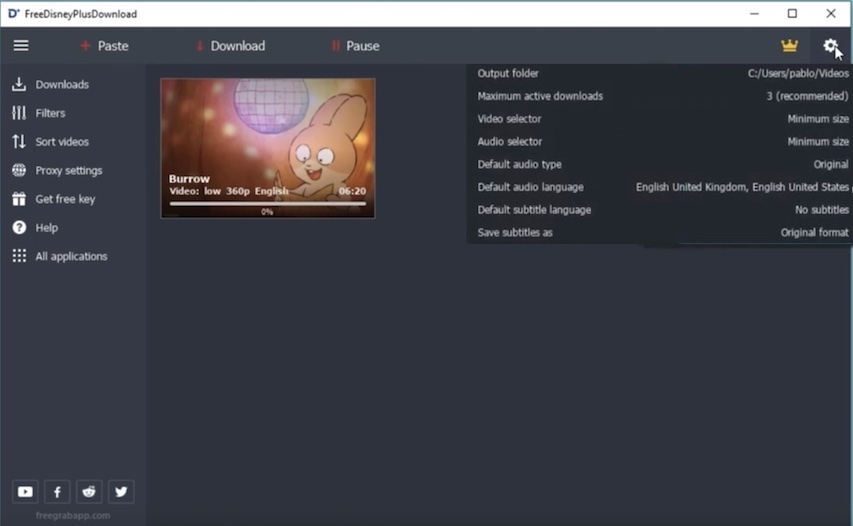Click the Output folder label
This screenshot has height=526, width=853.
(x=508, y=73)
